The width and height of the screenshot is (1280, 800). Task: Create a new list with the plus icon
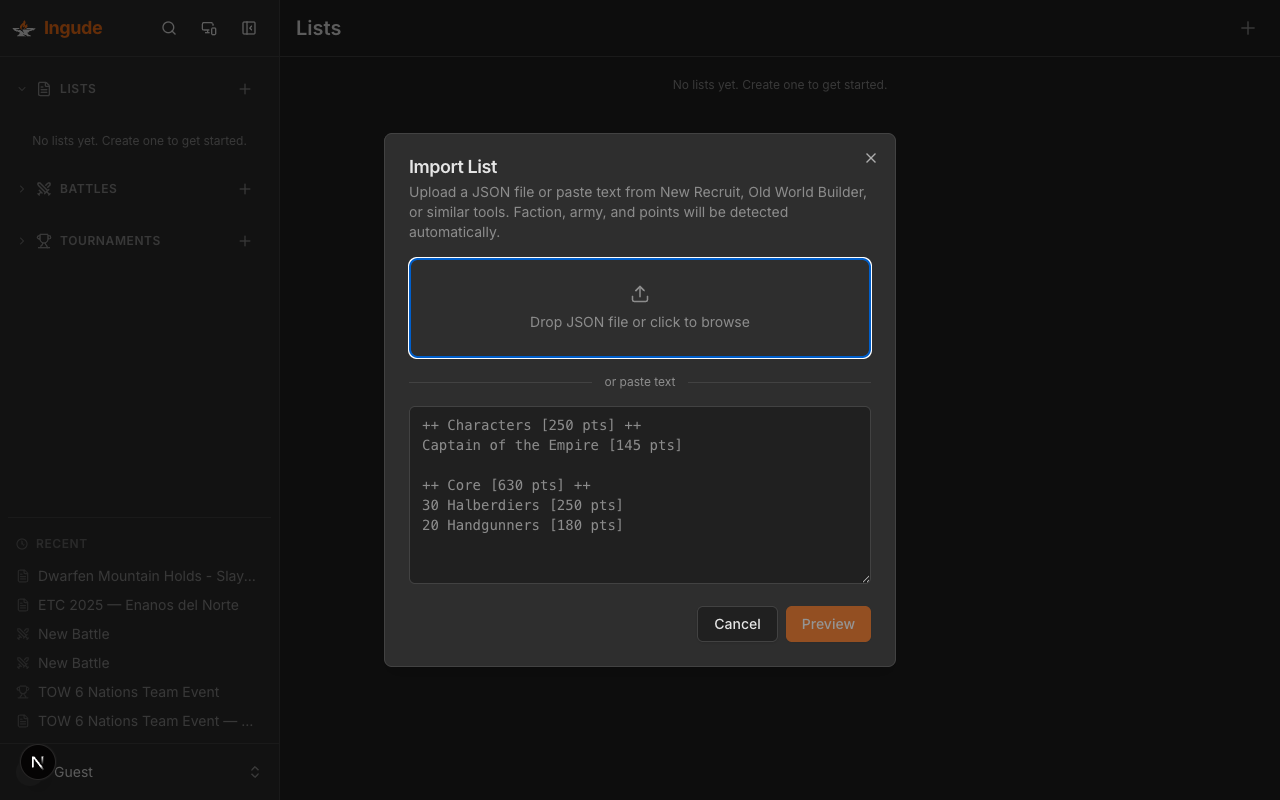click(244, 89)
